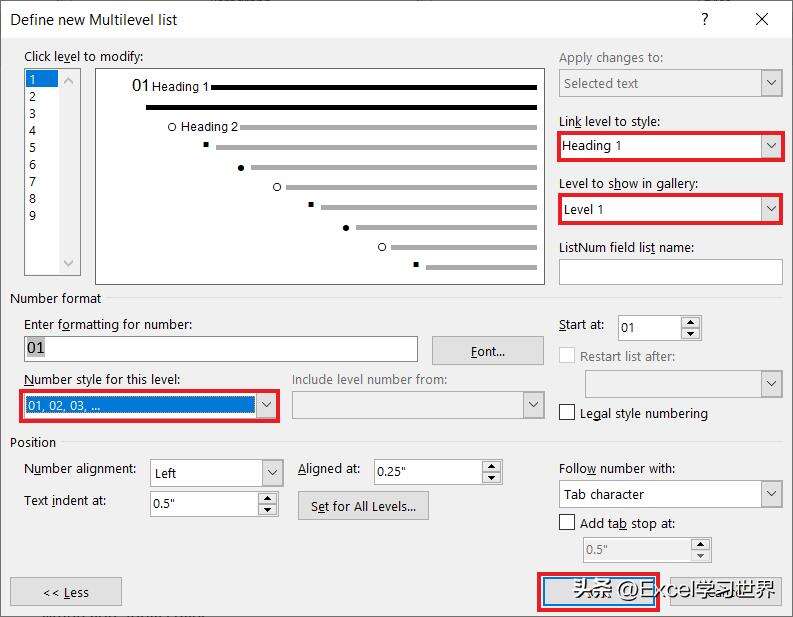Select level 5 in the level list
The width and height of the screenshot is (793, 617).
pos(32,148)
